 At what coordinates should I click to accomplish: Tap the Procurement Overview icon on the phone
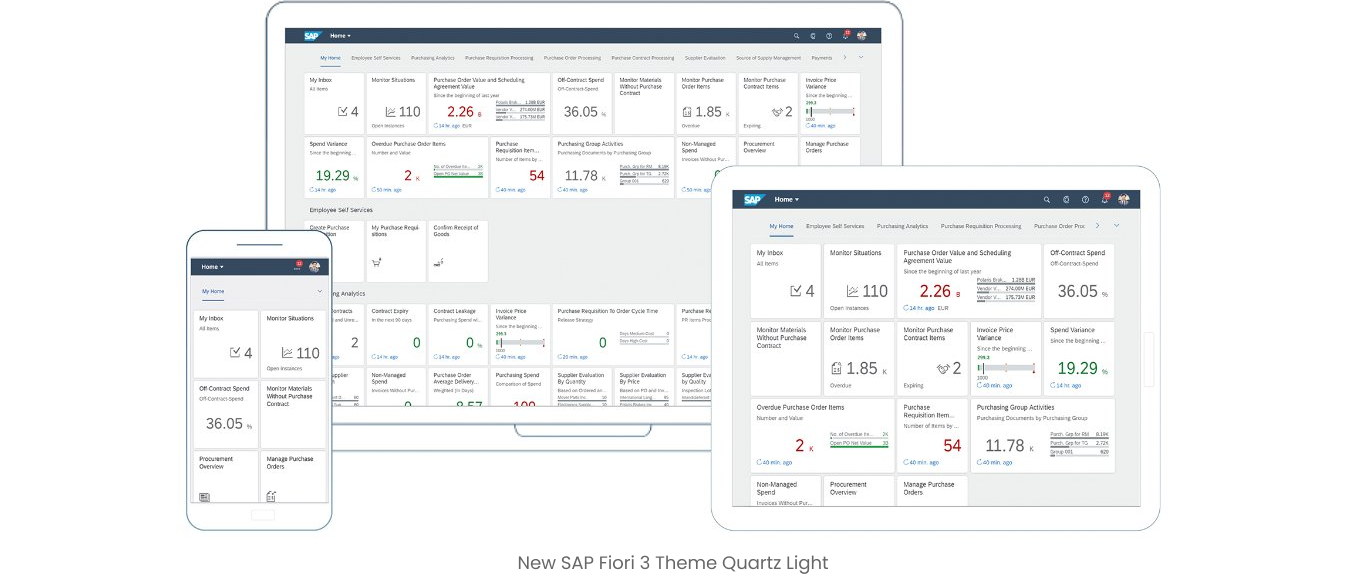pyautogui.click(x=204, y=496)
